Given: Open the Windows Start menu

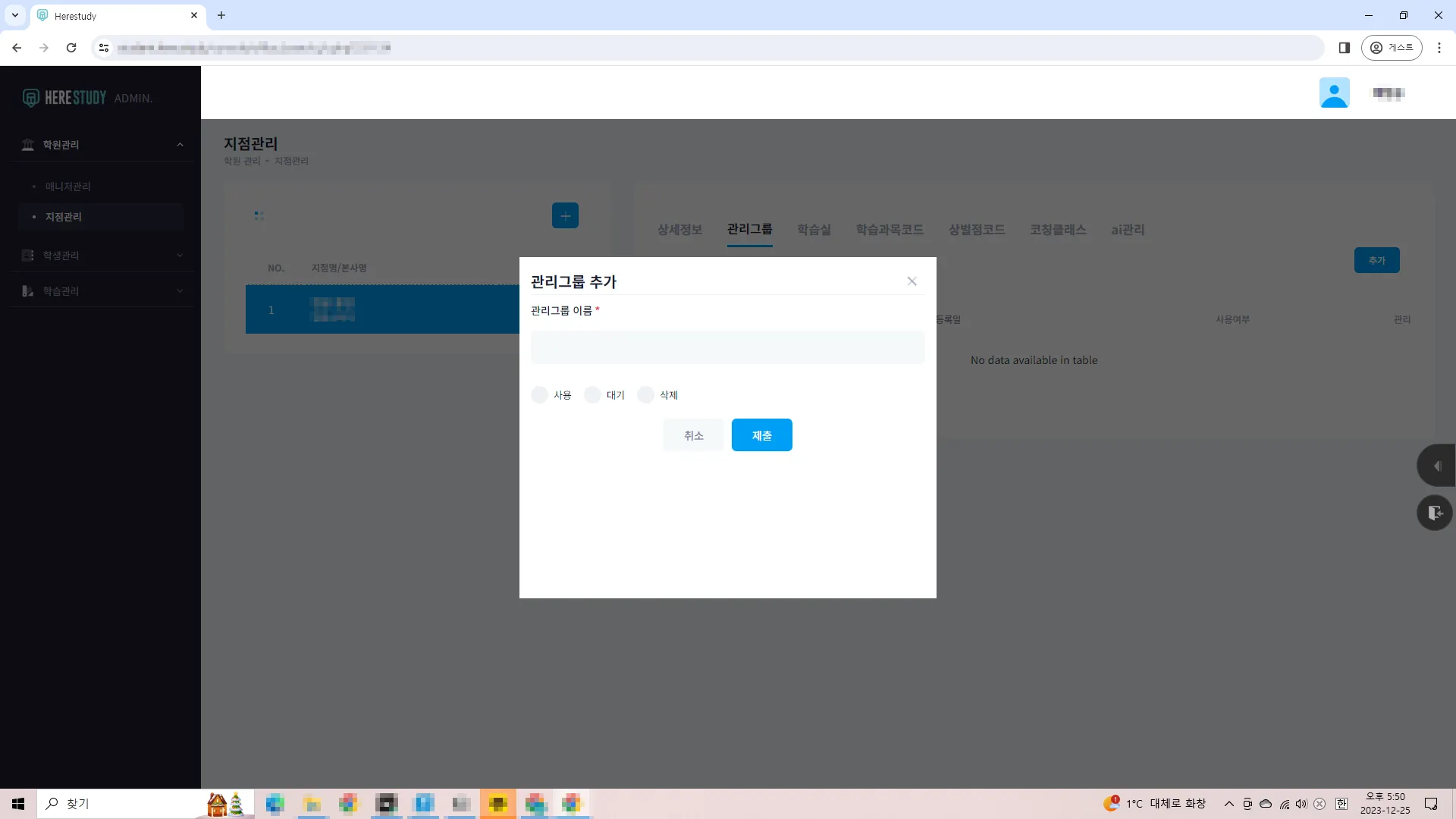Looking at the screenshot, I should tap(18, 804).
